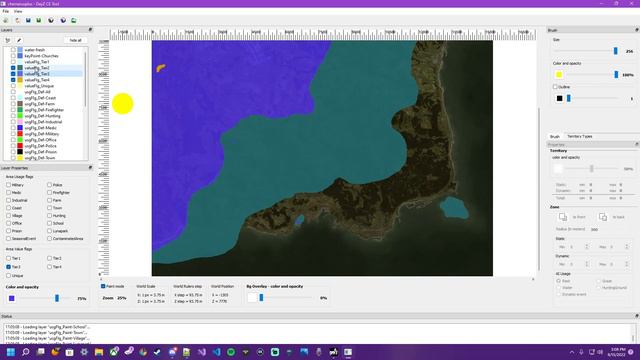Toggle visibility of valueFlg_Tier4 layer

pos(13,80)
